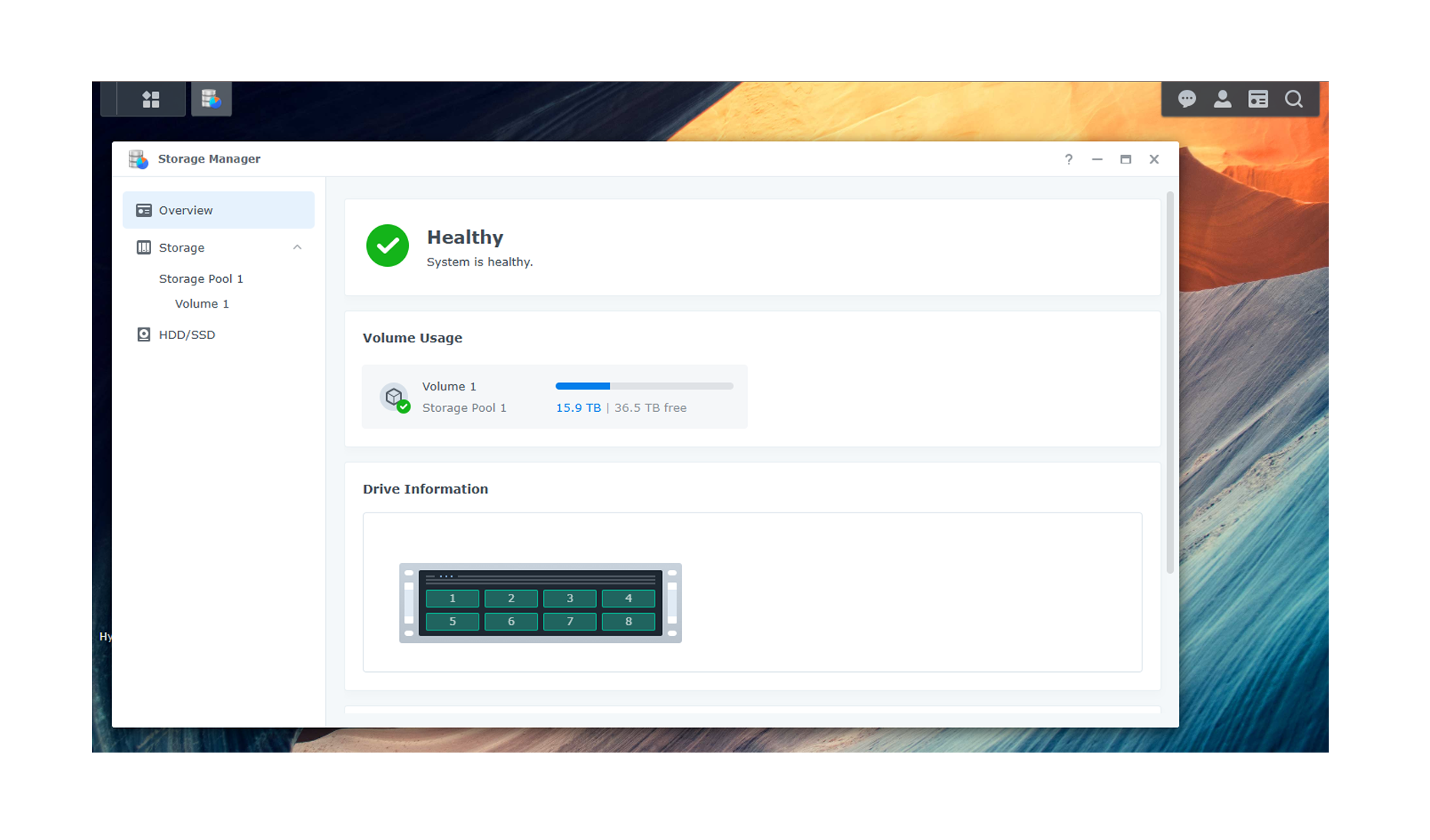1430x840 pixels.
Task: Open Storage Manager help
Action: point(1068,159)
